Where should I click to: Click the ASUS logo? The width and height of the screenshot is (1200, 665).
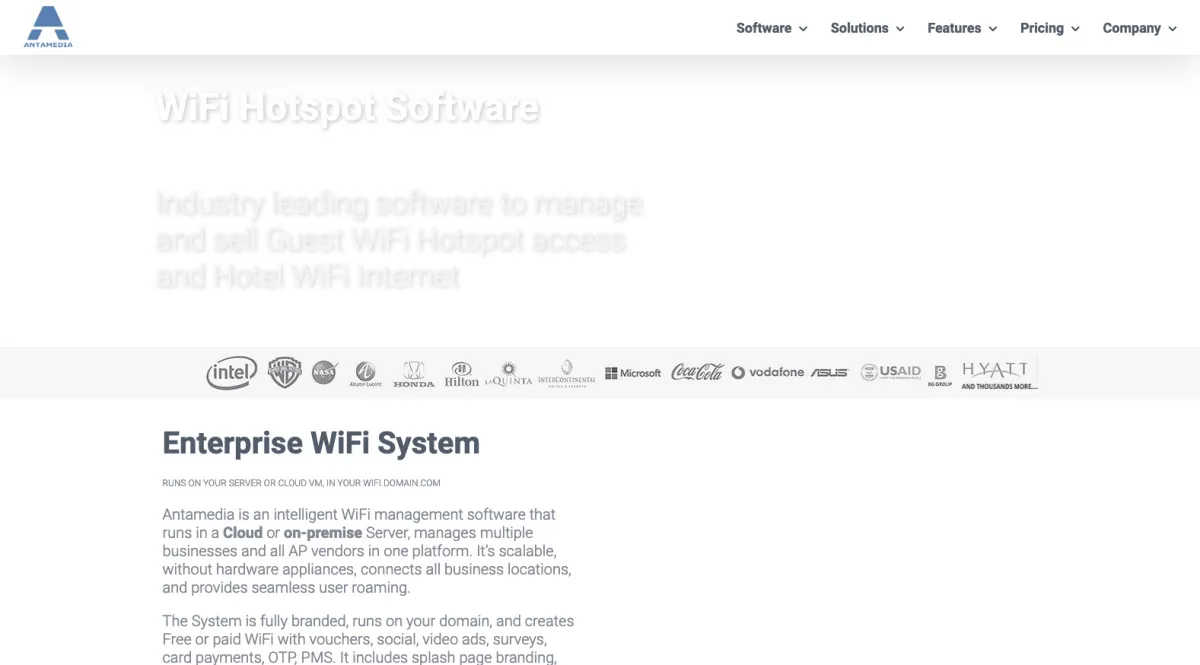829,372
